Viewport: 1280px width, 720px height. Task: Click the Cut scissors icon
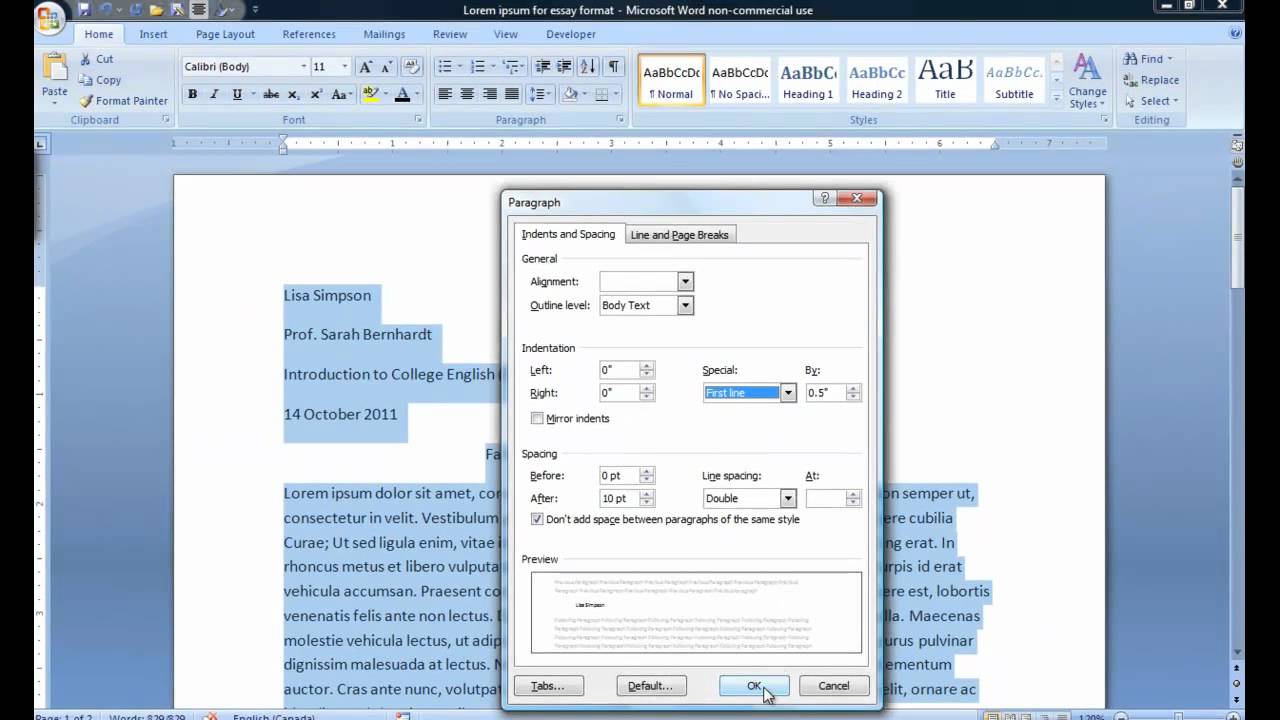pyautogui.click(x=86, y=60)
